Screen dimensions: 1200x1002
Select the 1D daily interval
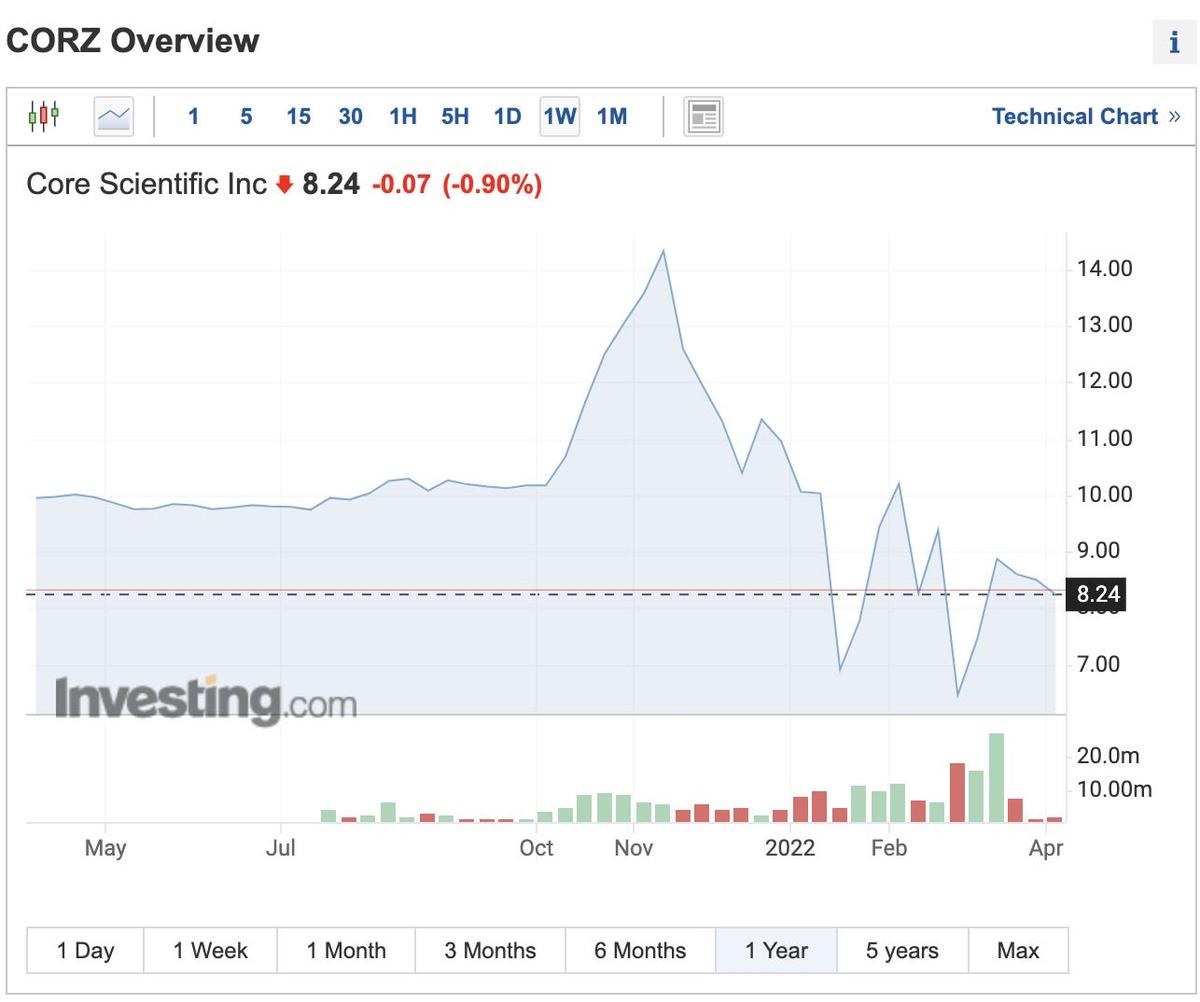click(507, 116)
